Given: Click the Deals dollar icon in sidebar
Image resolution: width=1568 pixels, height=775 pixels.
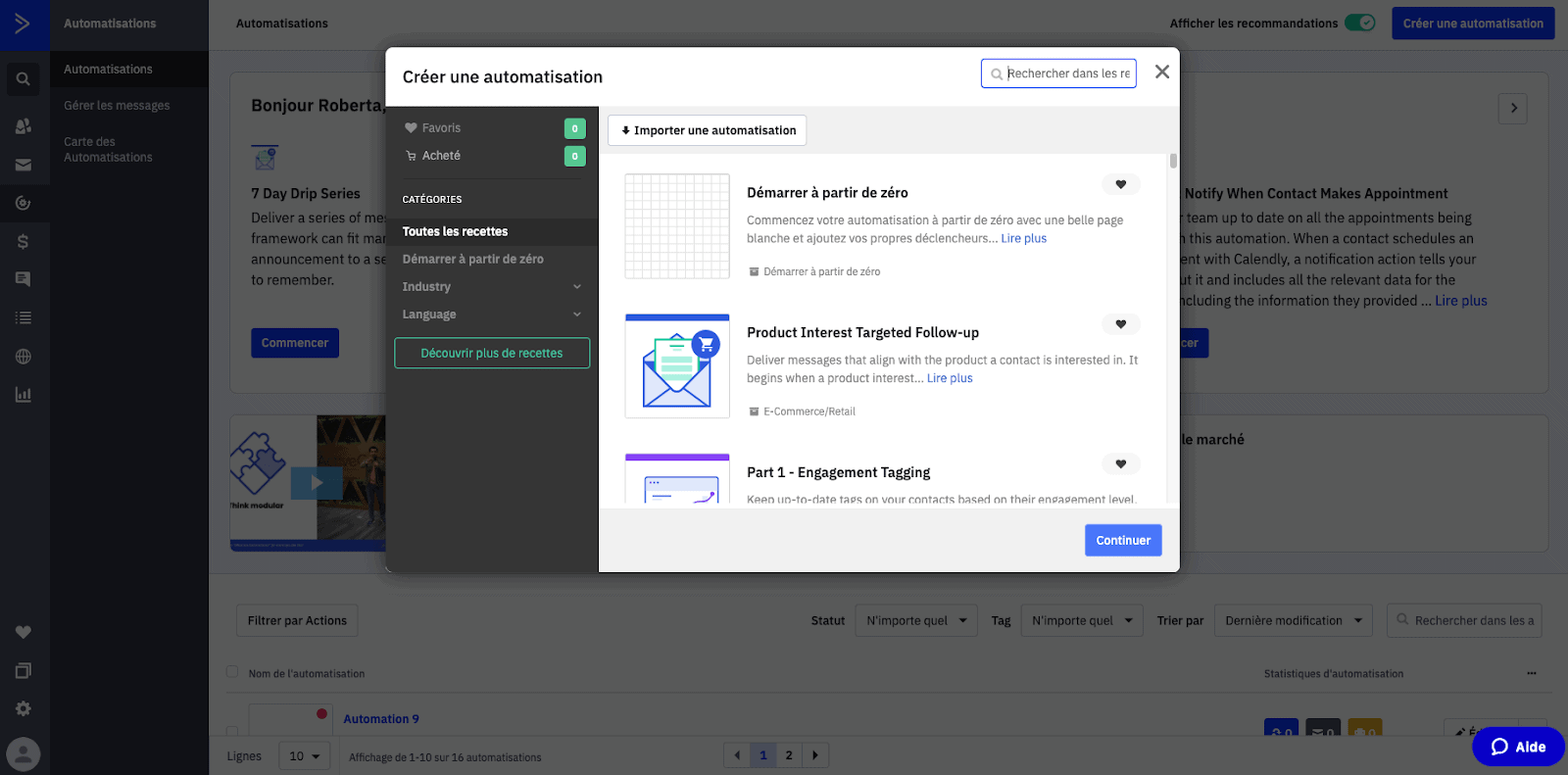Looking at the screenshot, I should (23, 242).
